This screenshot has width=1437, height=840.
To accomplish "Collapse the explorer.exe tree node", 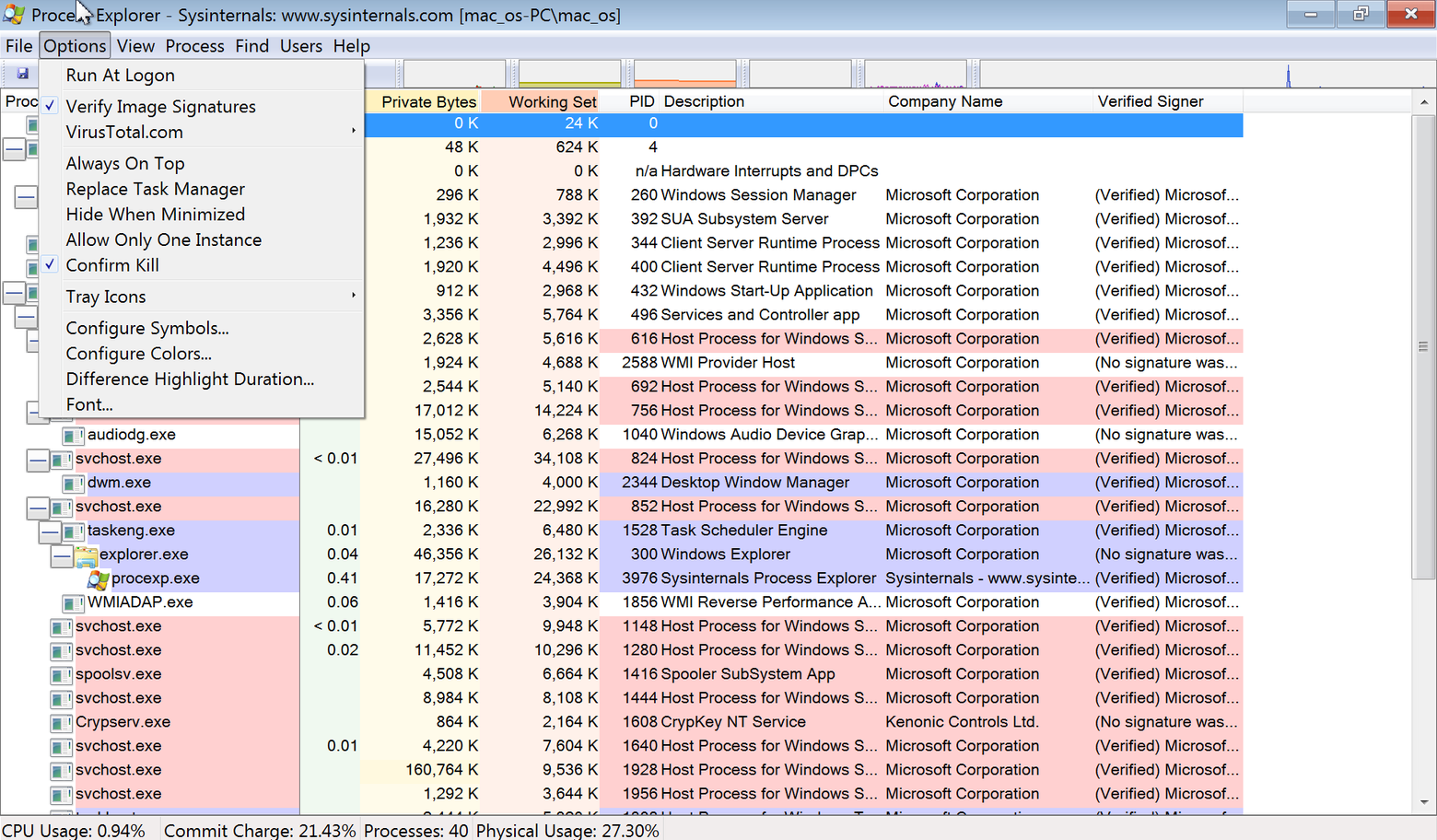I will pyautogui.click(x=62, y=554).
